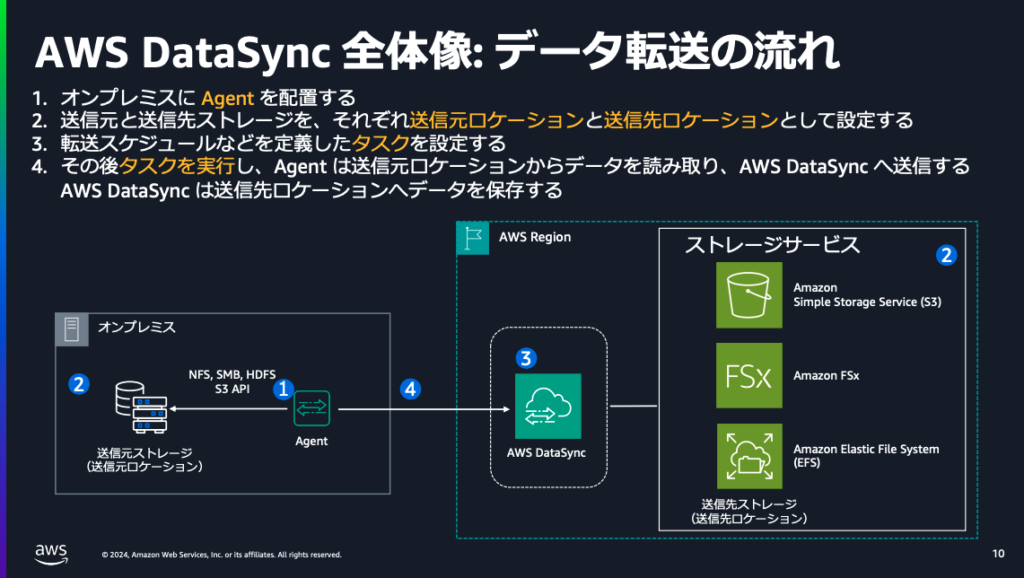The width and height of the screenshot is (1024, 578).
Task: Select the on-premises building icon
Action: point(72,329)
